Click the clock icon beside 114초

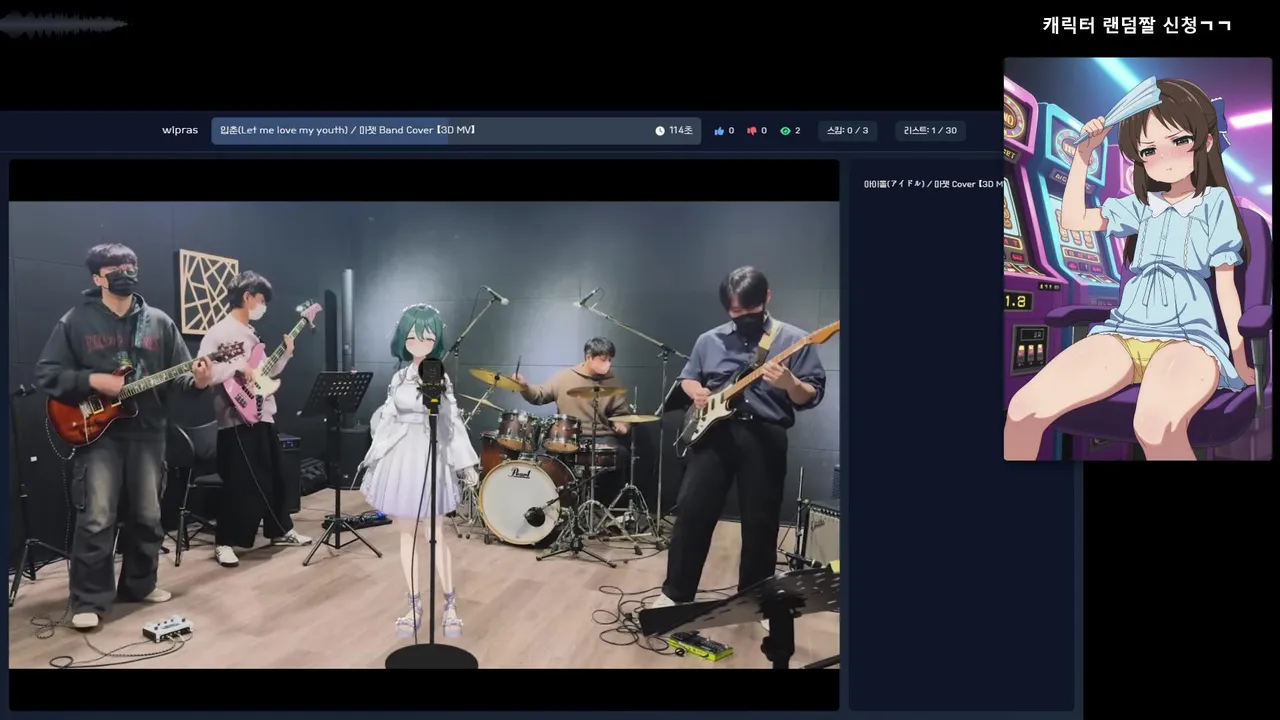click(x=660, y=131)
